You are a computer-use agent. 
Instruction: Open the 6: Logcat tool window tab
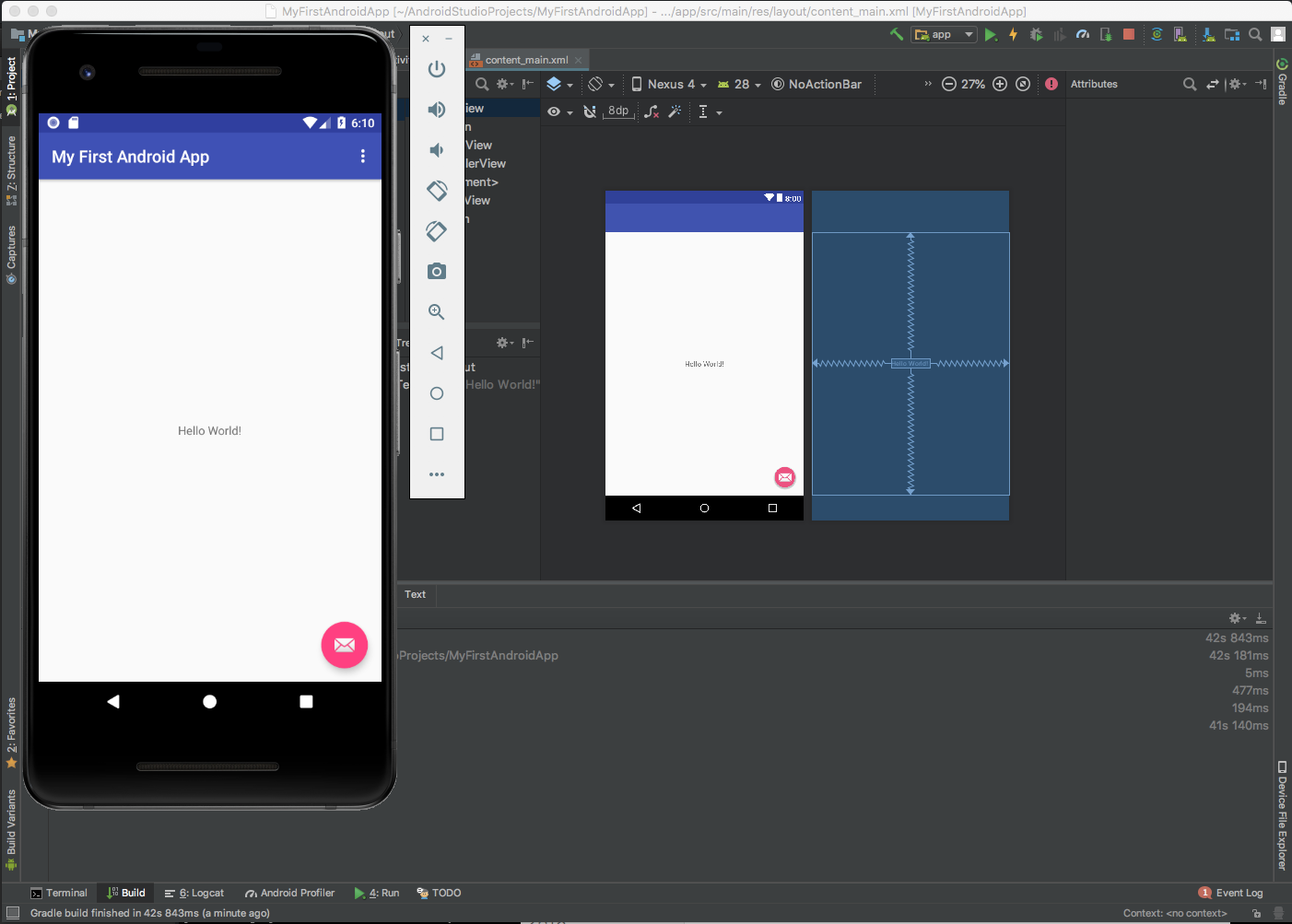tap(194, 893)
